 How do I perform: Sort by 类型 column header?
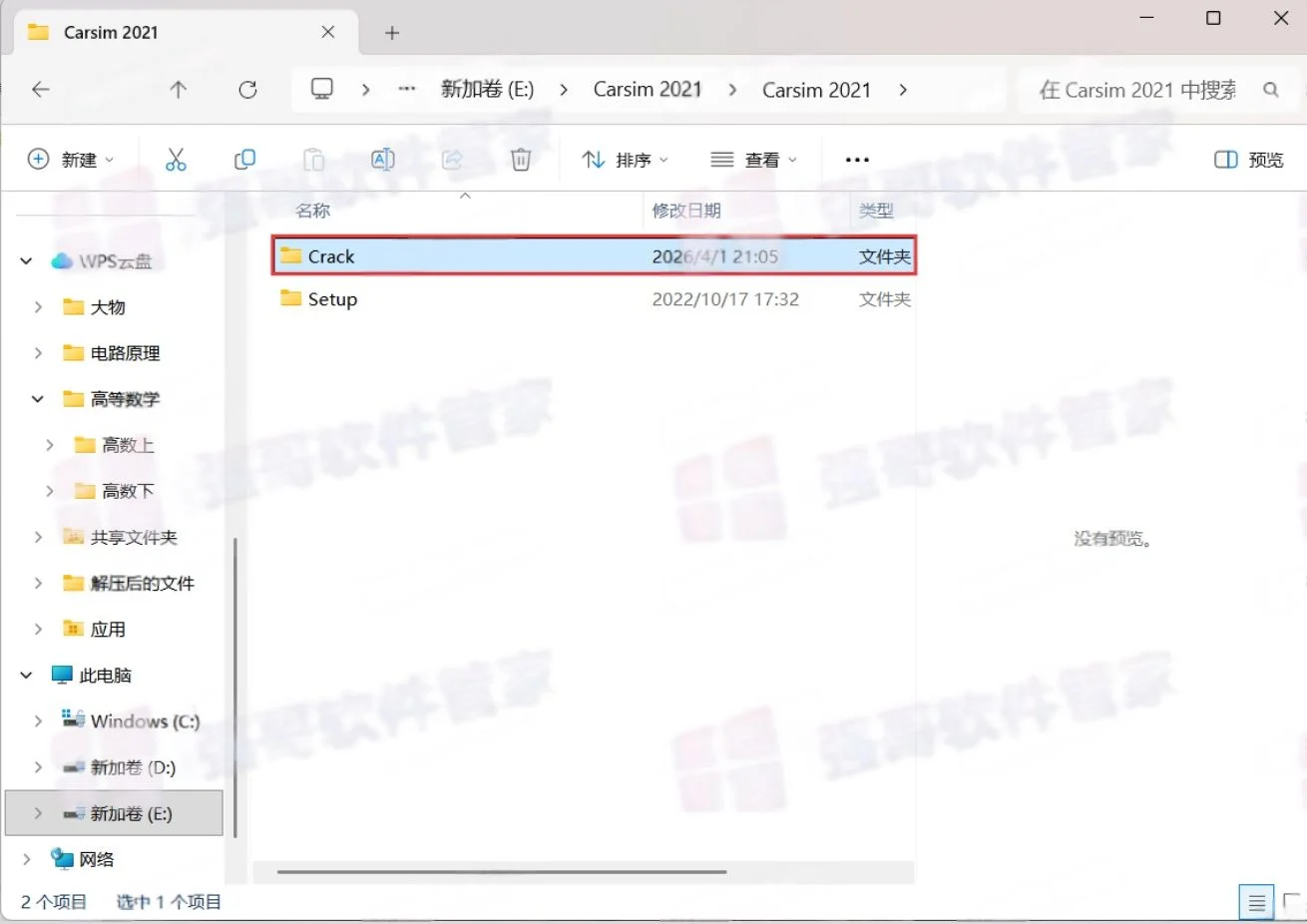[876, 211]
